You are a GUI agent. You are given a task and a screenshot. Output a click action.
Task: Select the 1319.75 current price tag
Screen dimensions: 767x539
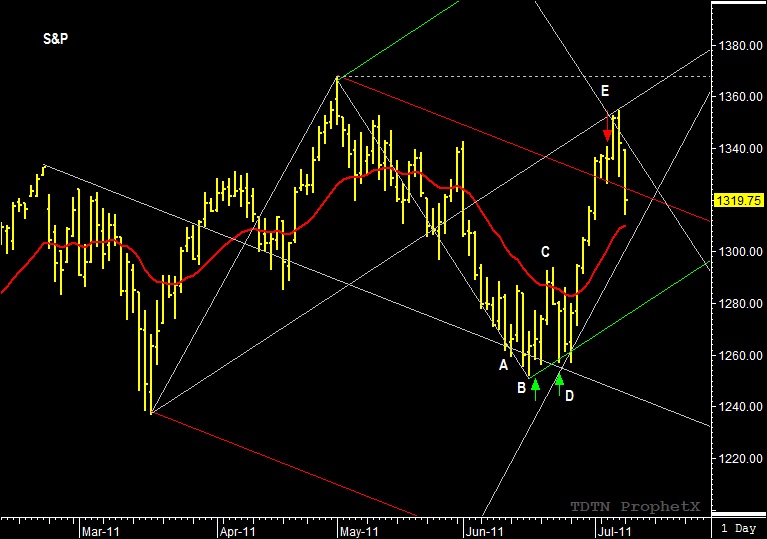(739, 201)
